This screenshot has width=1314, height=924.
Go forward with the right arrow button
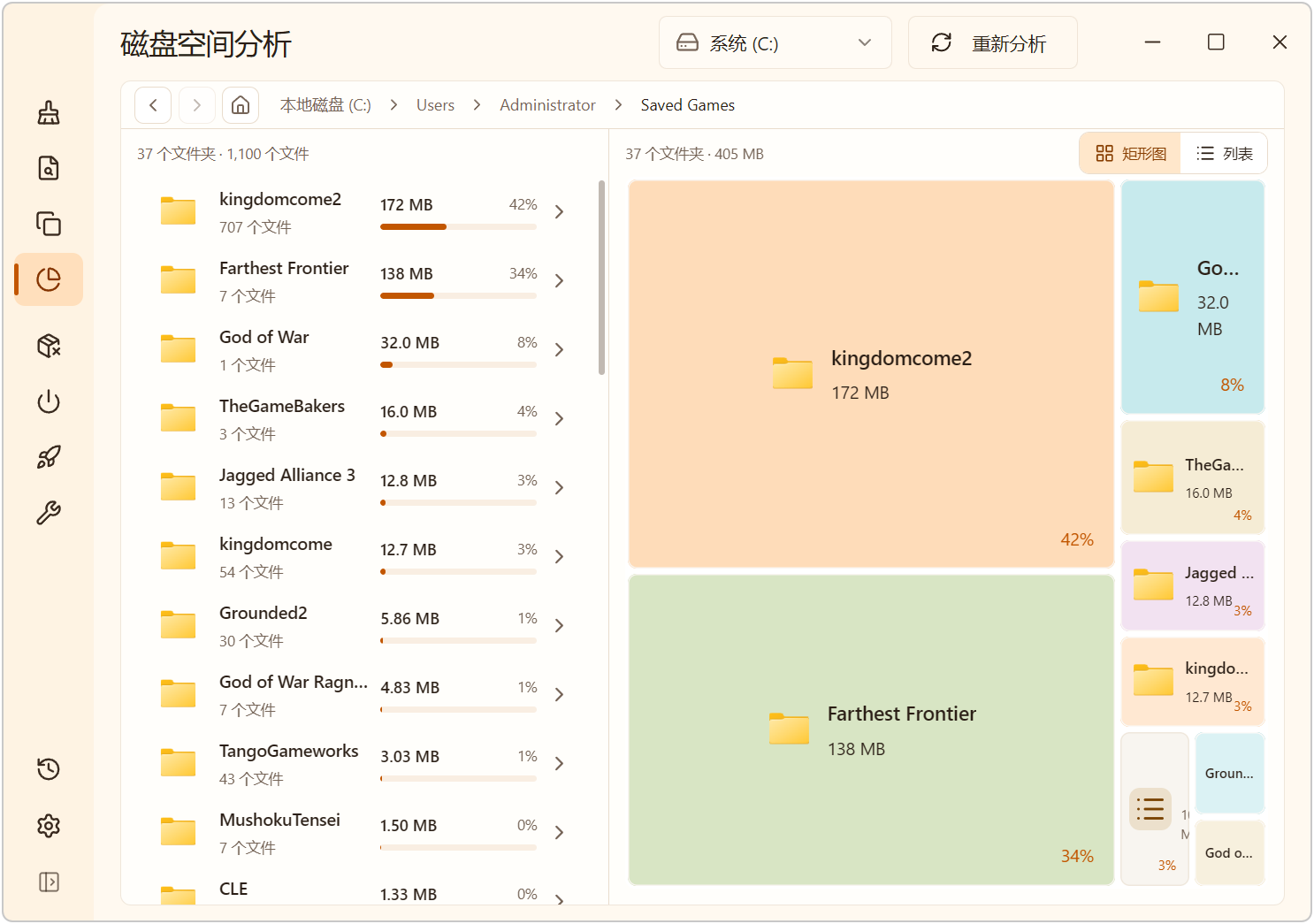[197, 105]
